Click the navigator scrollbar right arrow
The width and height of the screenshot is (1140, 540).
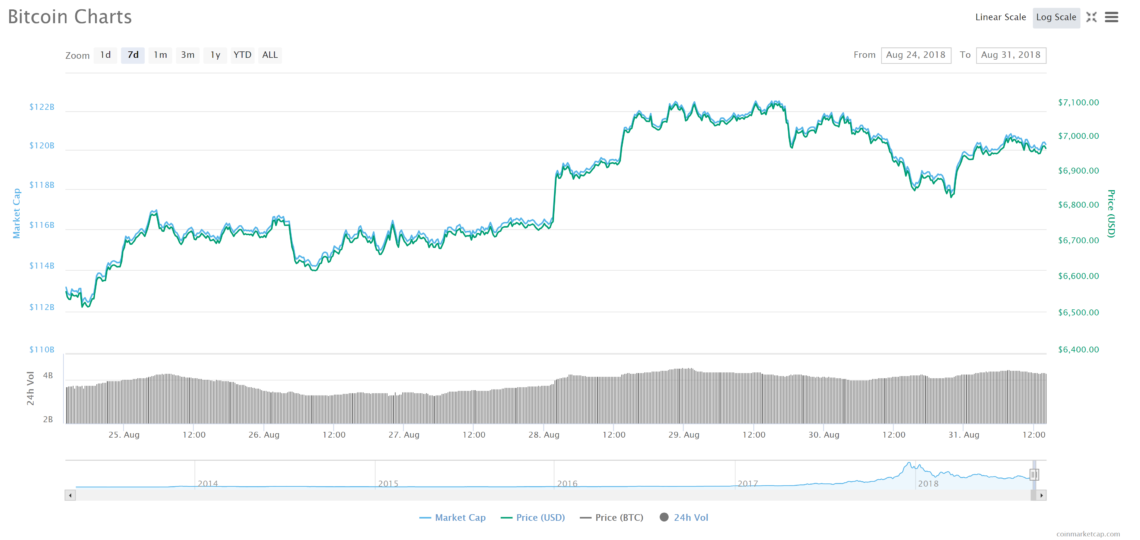pyautogui.click(x=1041, y=495)
